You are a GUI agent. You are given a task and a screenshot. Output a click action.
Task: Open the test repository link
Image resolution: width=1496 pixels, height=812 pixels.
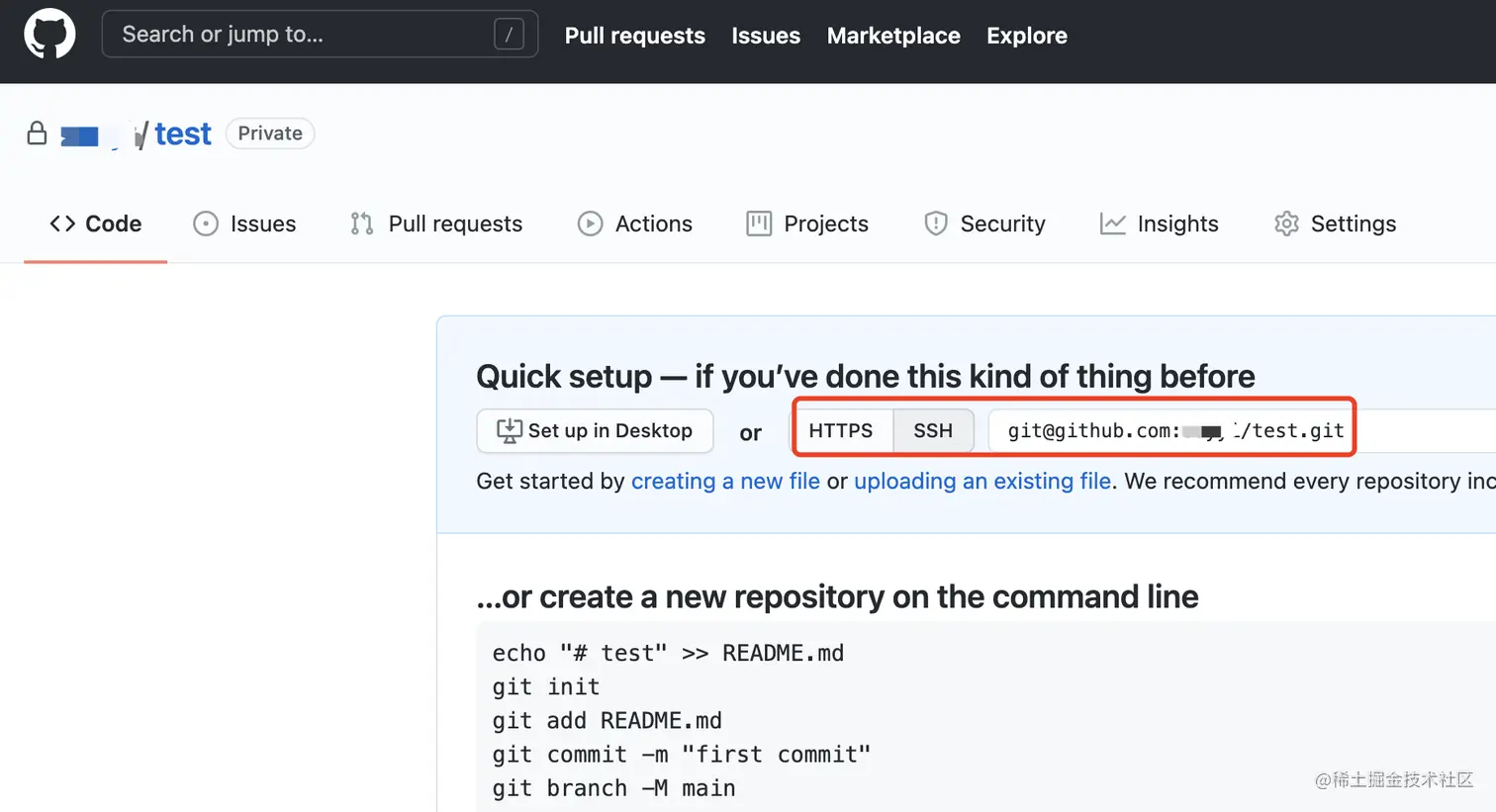pyautogui.click(x=183, y=134)
